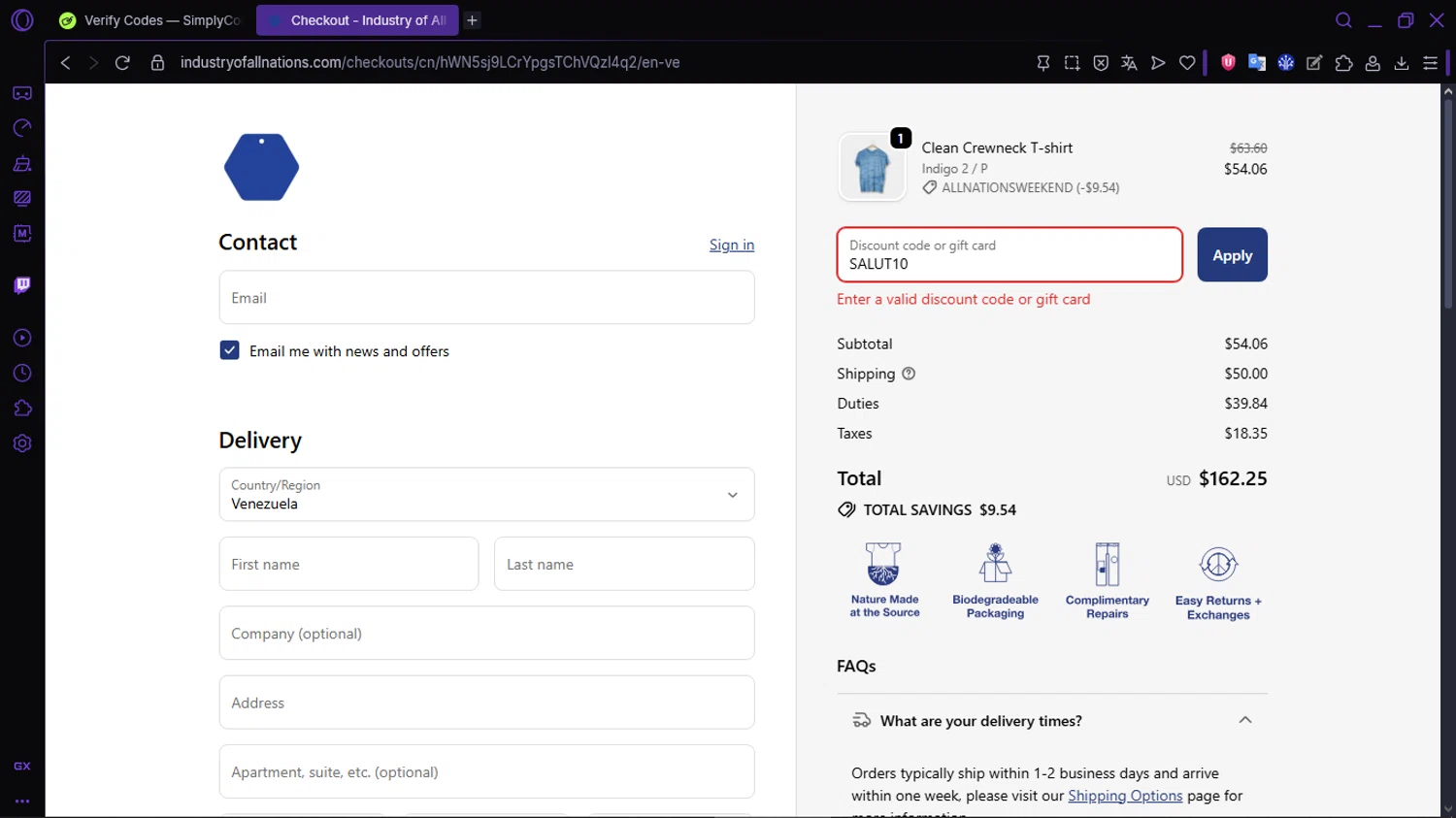Click the Company (optional) field
This screenshot has width=1456, height=818.
point(486,634)
